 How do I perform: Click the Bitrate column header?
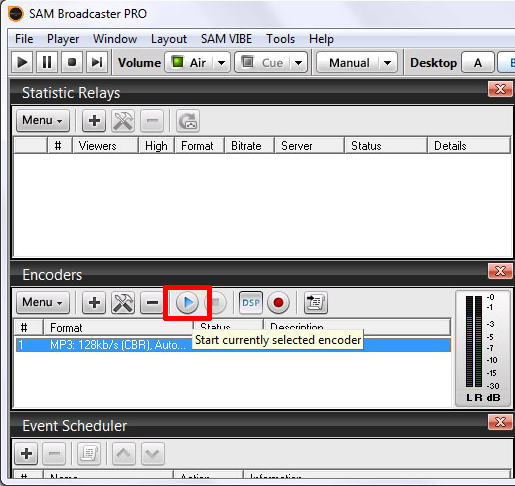click(249, 146)
